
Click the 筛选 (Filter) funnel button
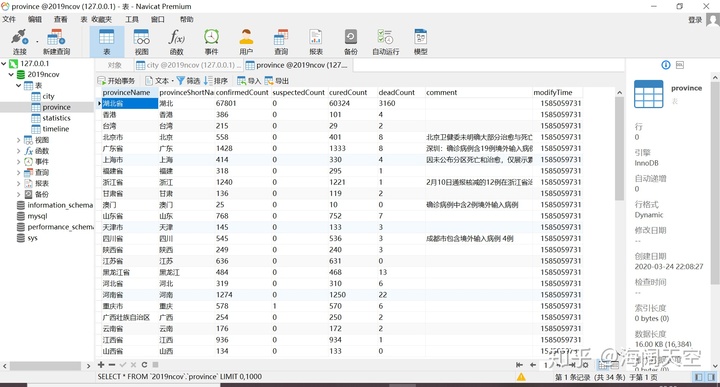[x=188, y=81]
